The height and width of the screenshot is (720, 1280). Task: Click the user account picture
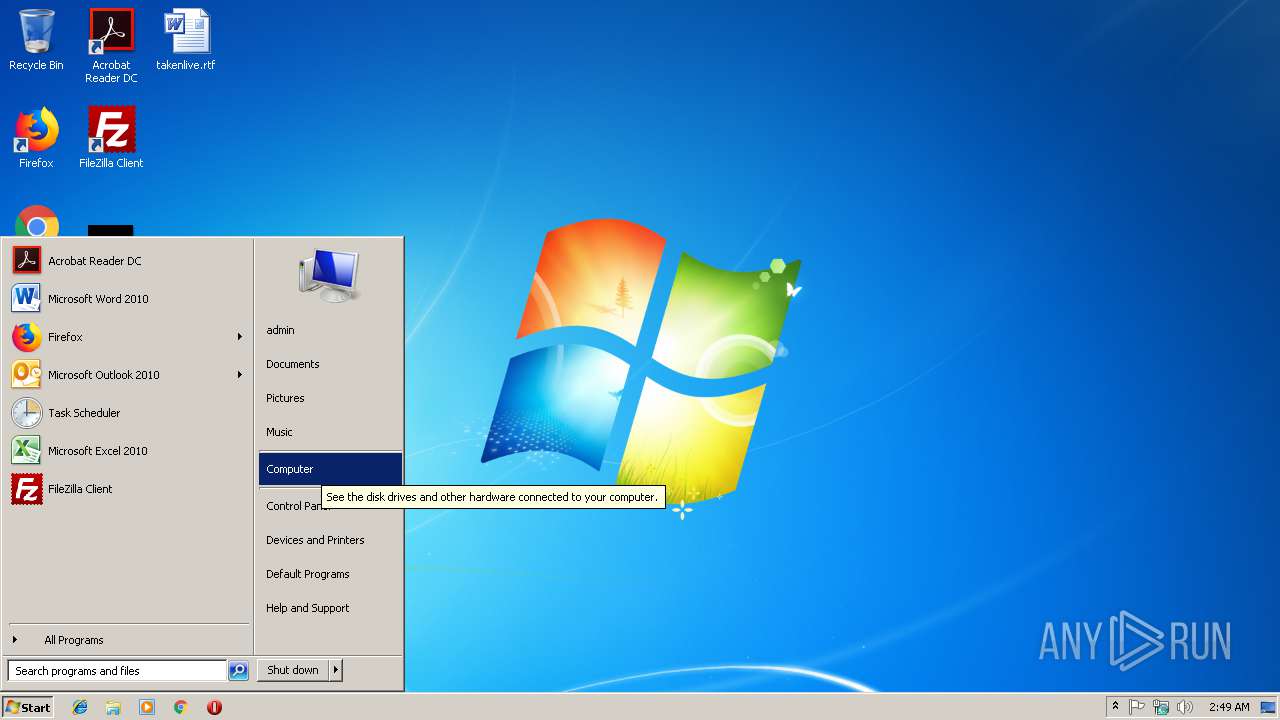click(329, 275)
